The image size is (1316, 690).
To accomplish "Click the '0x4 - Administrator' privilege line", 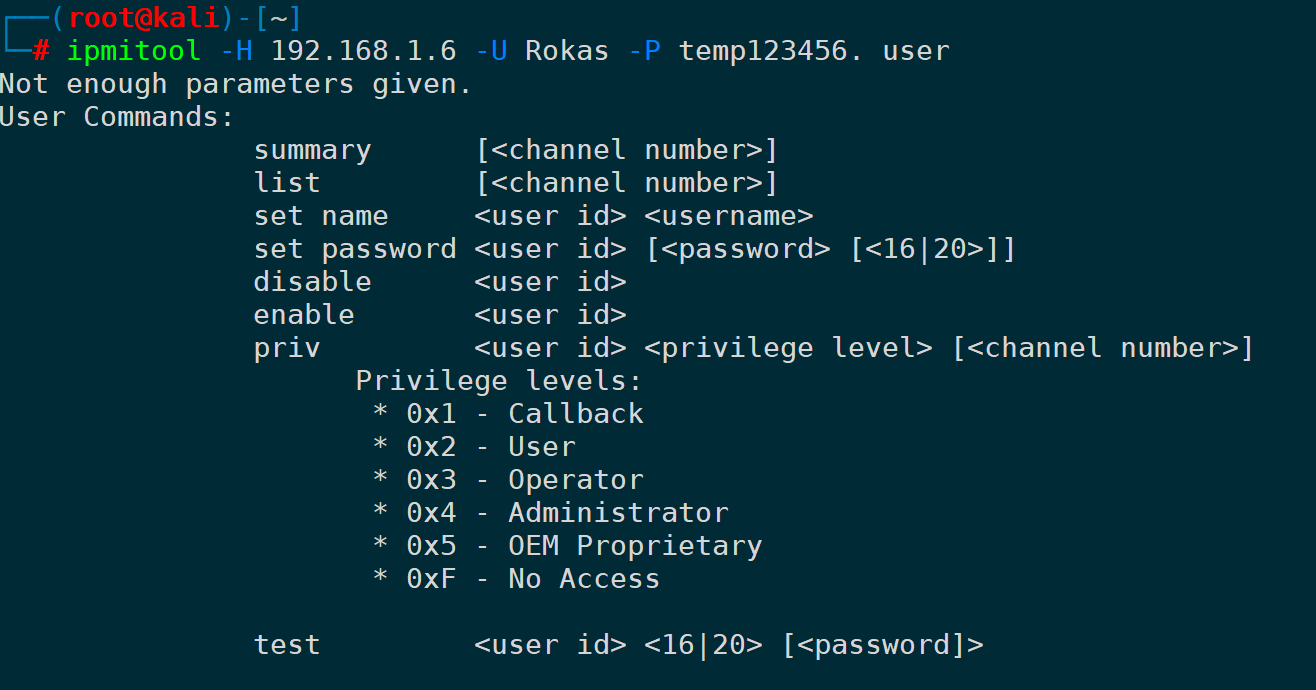I will click(x=566, y=513).
